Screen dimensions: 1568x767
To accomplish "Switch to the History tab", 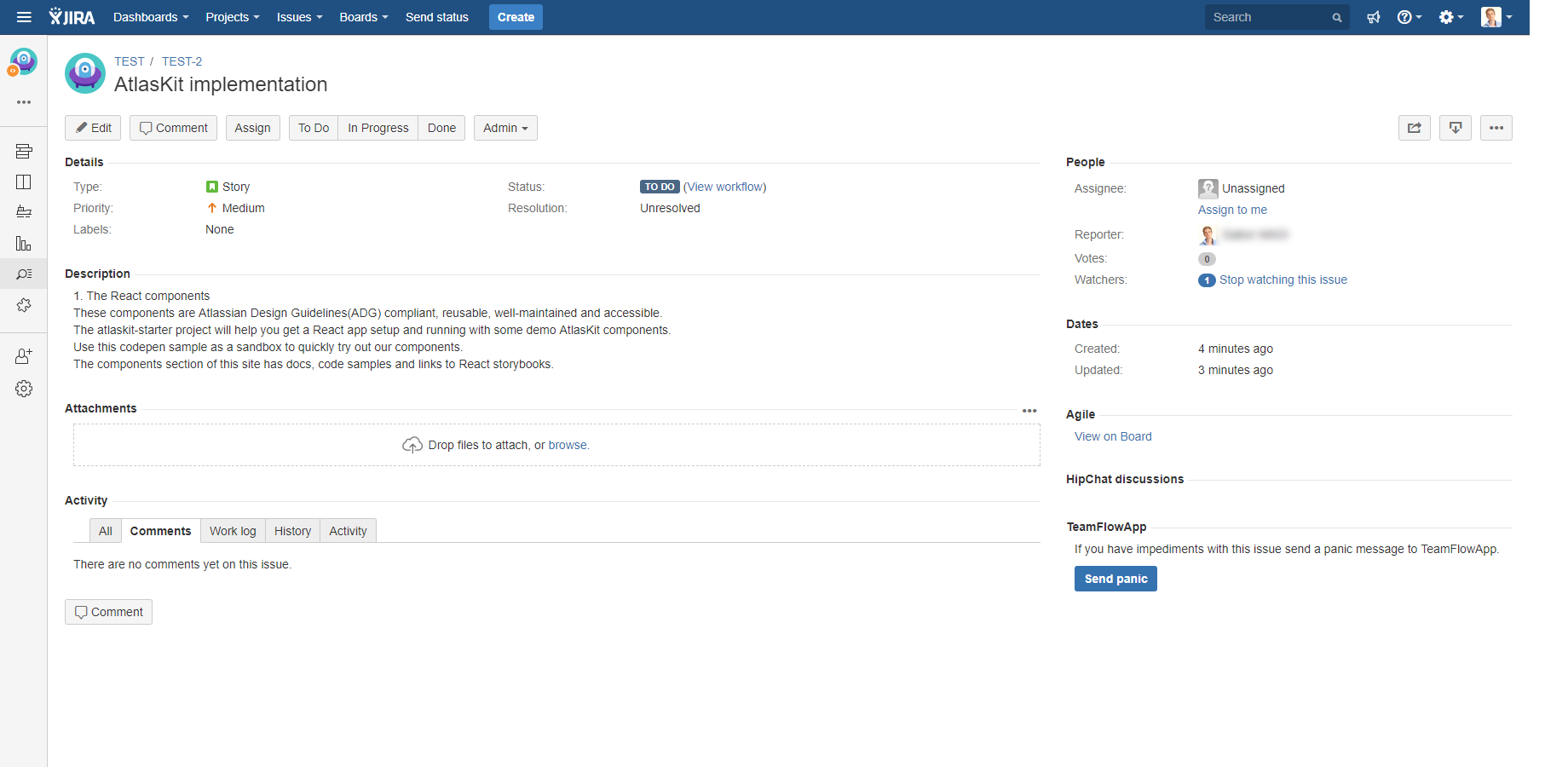I will (292, 531).
